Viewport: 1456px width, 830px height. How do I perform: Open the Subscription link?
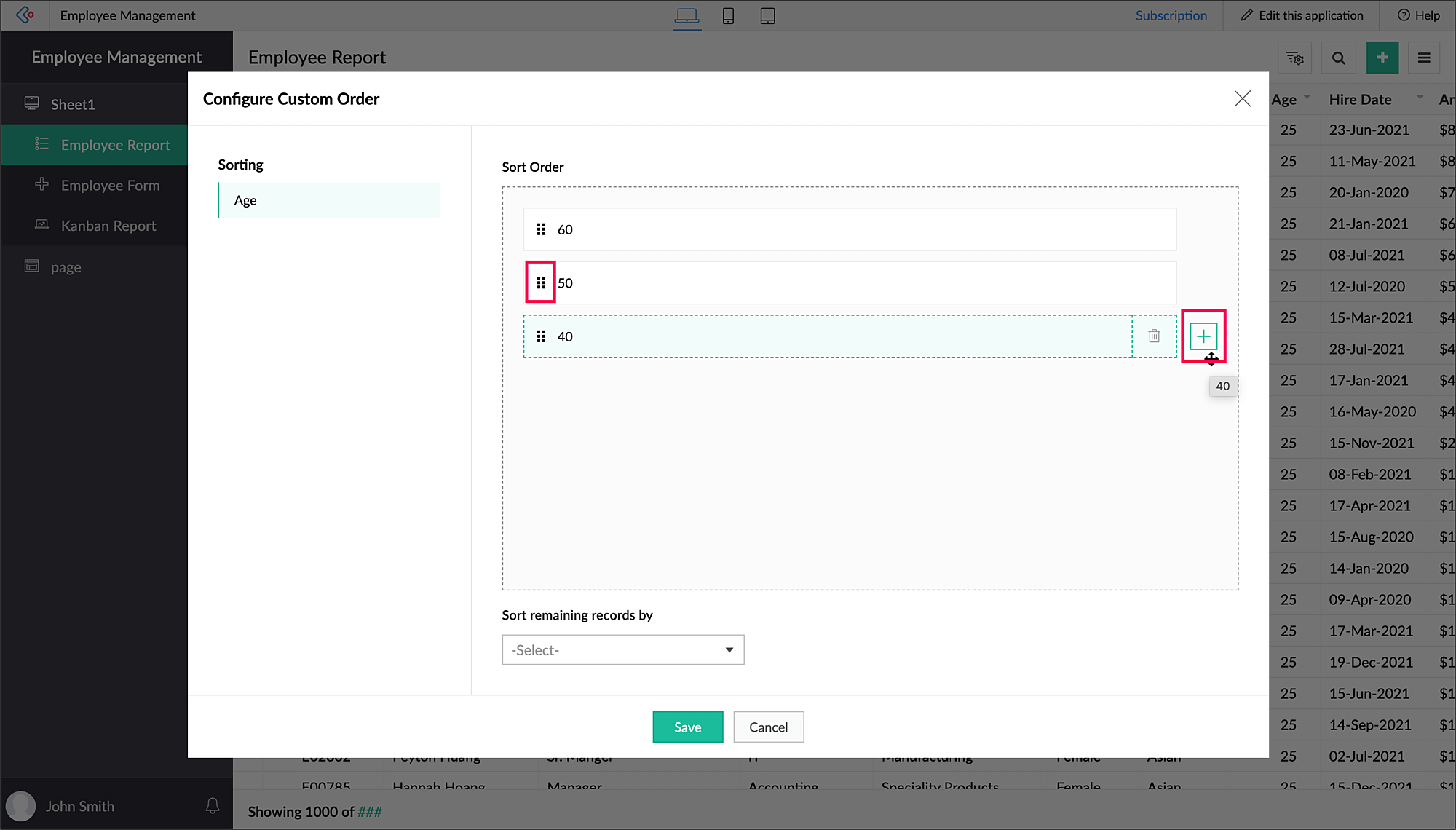[x=1171, y=15]
